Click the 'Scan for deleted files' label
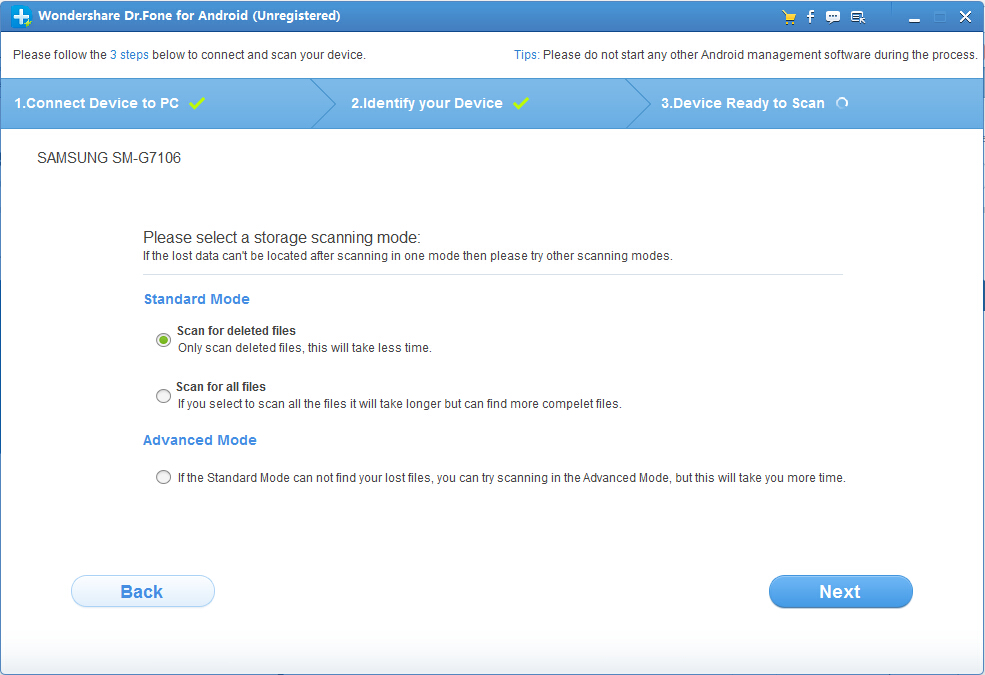 click(x=236, y=330)
